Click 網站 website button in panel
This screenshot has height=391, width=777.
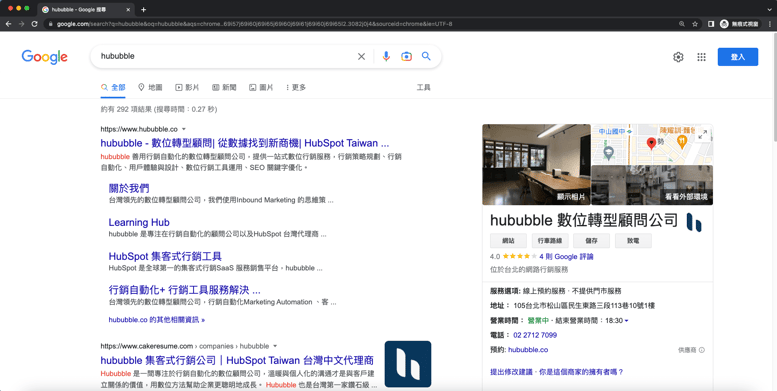coord(508,241)
